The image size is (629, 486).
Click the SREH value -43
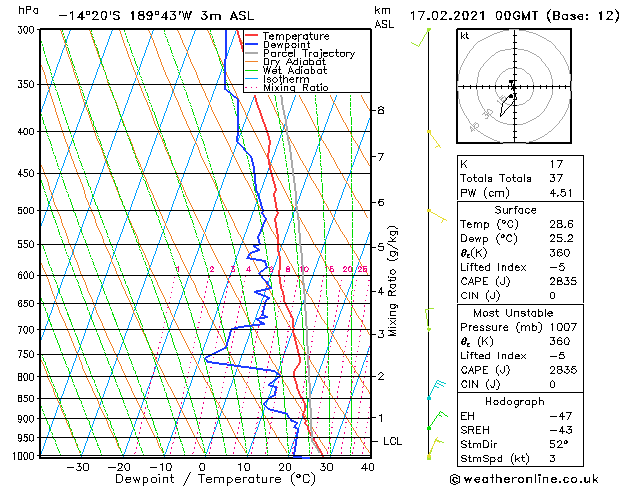[x=561, y=430]
